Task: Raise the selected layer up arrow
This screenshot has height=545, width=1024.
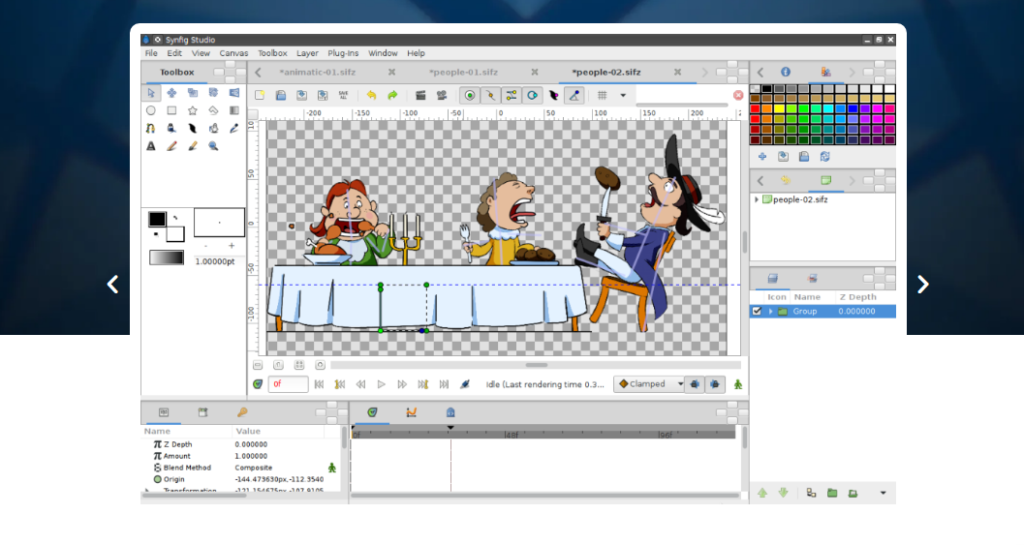Action: (762, 493)
